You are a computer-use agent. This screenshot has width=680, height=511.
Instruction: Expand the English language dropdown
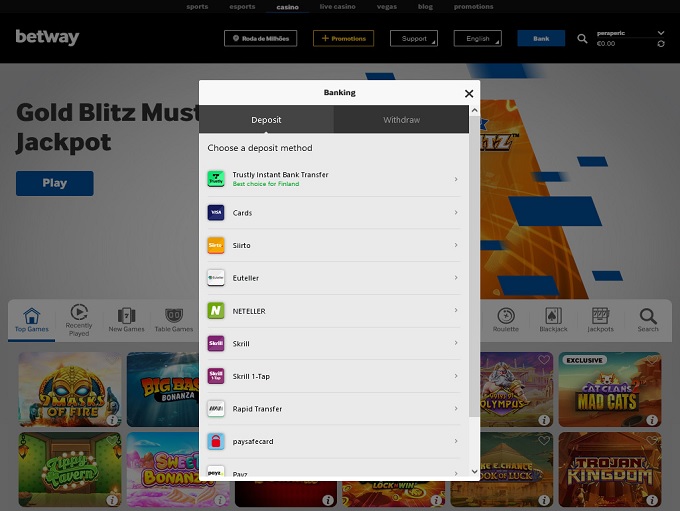click(477, 39)
